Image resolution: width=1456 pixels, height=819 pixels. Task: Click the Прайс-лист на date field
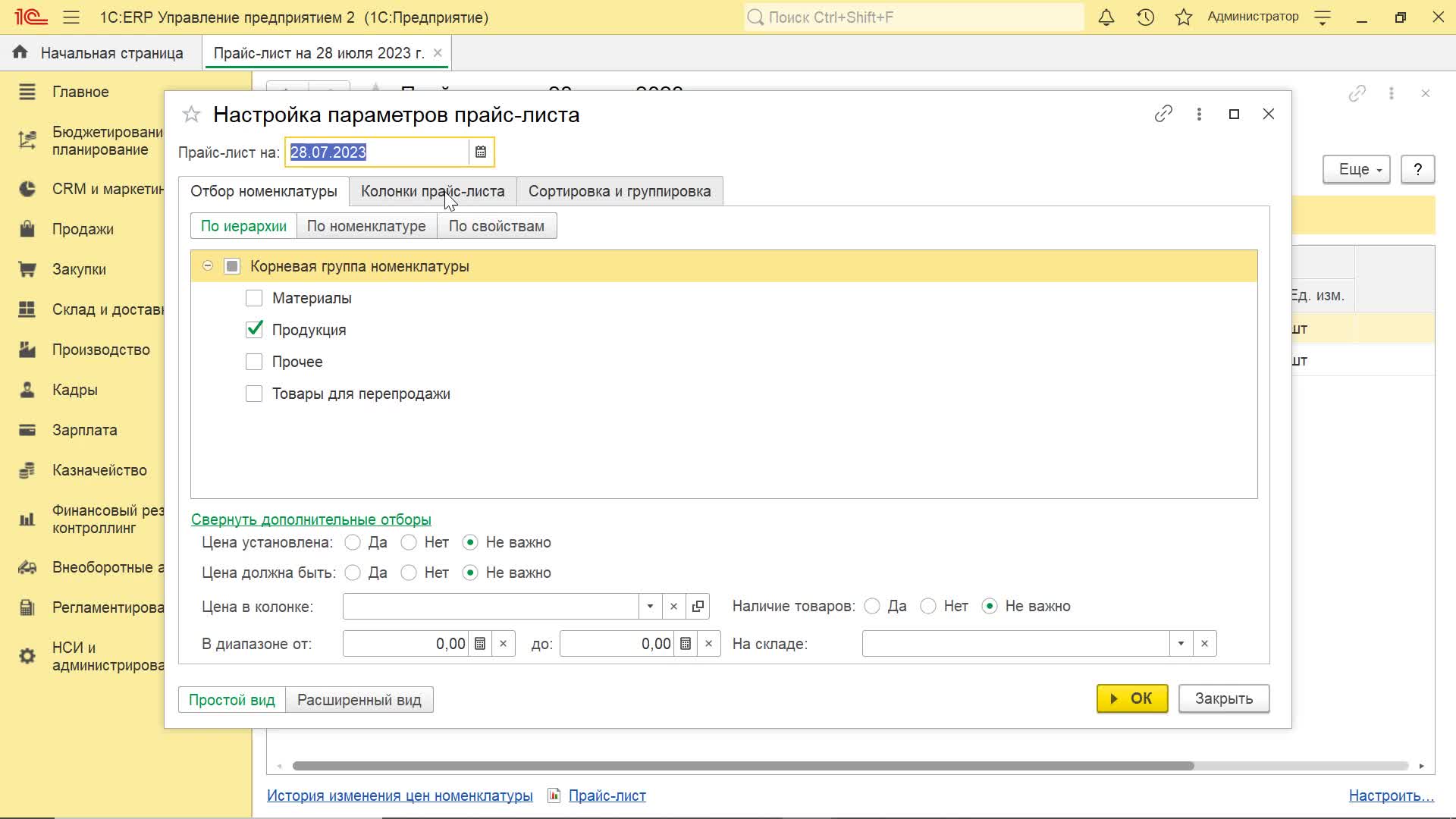tap(377, 152)
